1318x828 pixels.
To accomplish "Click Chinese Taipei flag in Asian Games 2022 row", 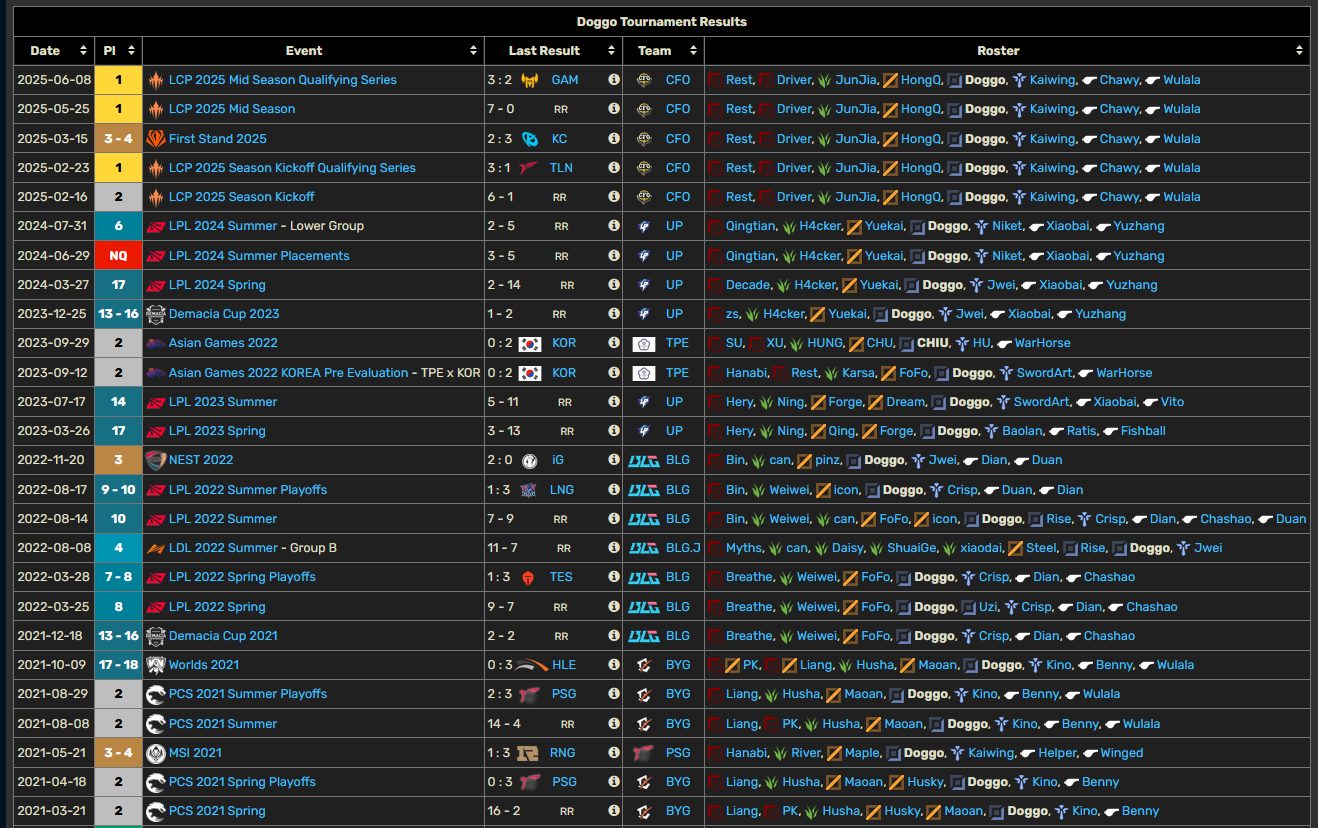I will 644,343.
